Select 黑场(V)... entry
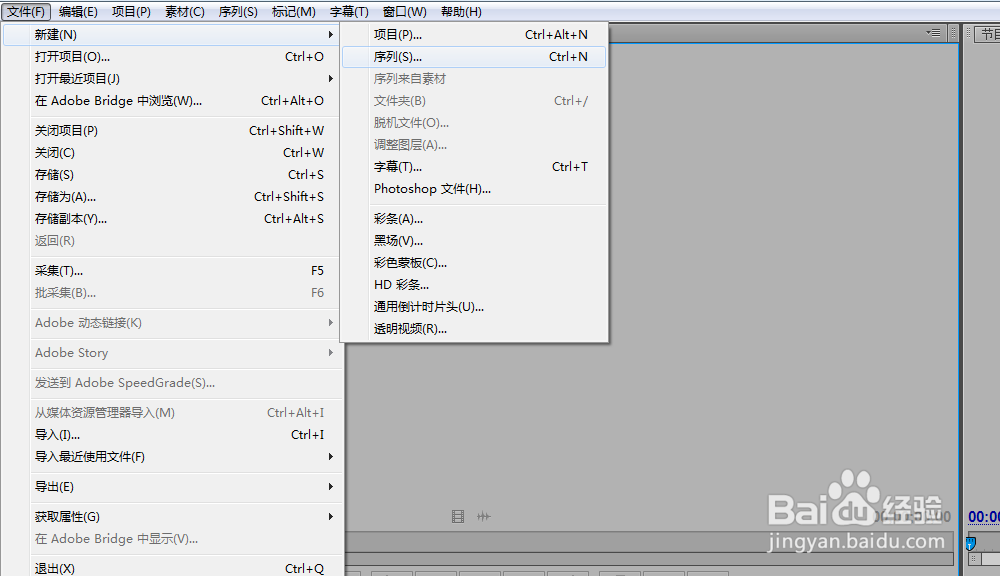 tap(474, 240)
